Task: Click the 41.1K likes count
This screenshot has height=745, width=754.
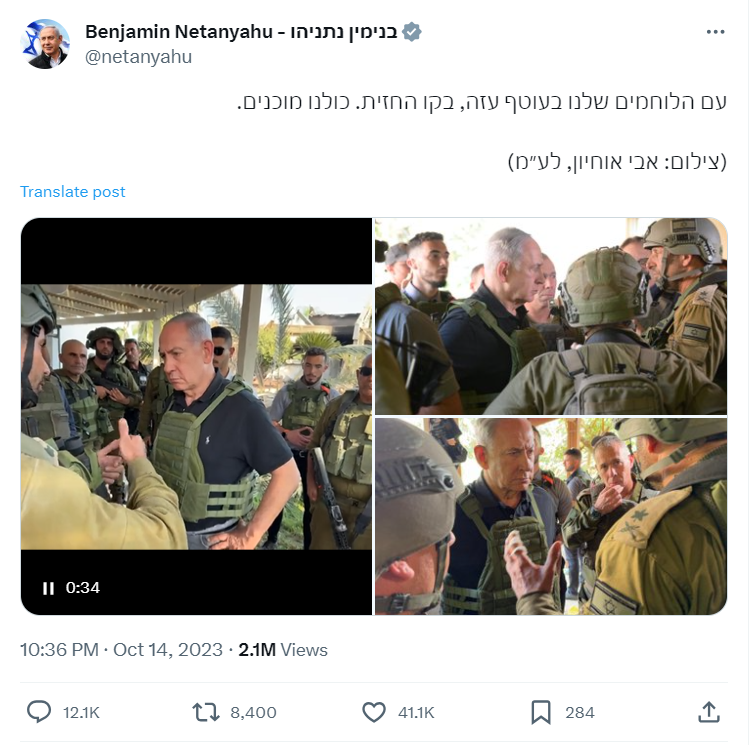Action: click(416, 713)
